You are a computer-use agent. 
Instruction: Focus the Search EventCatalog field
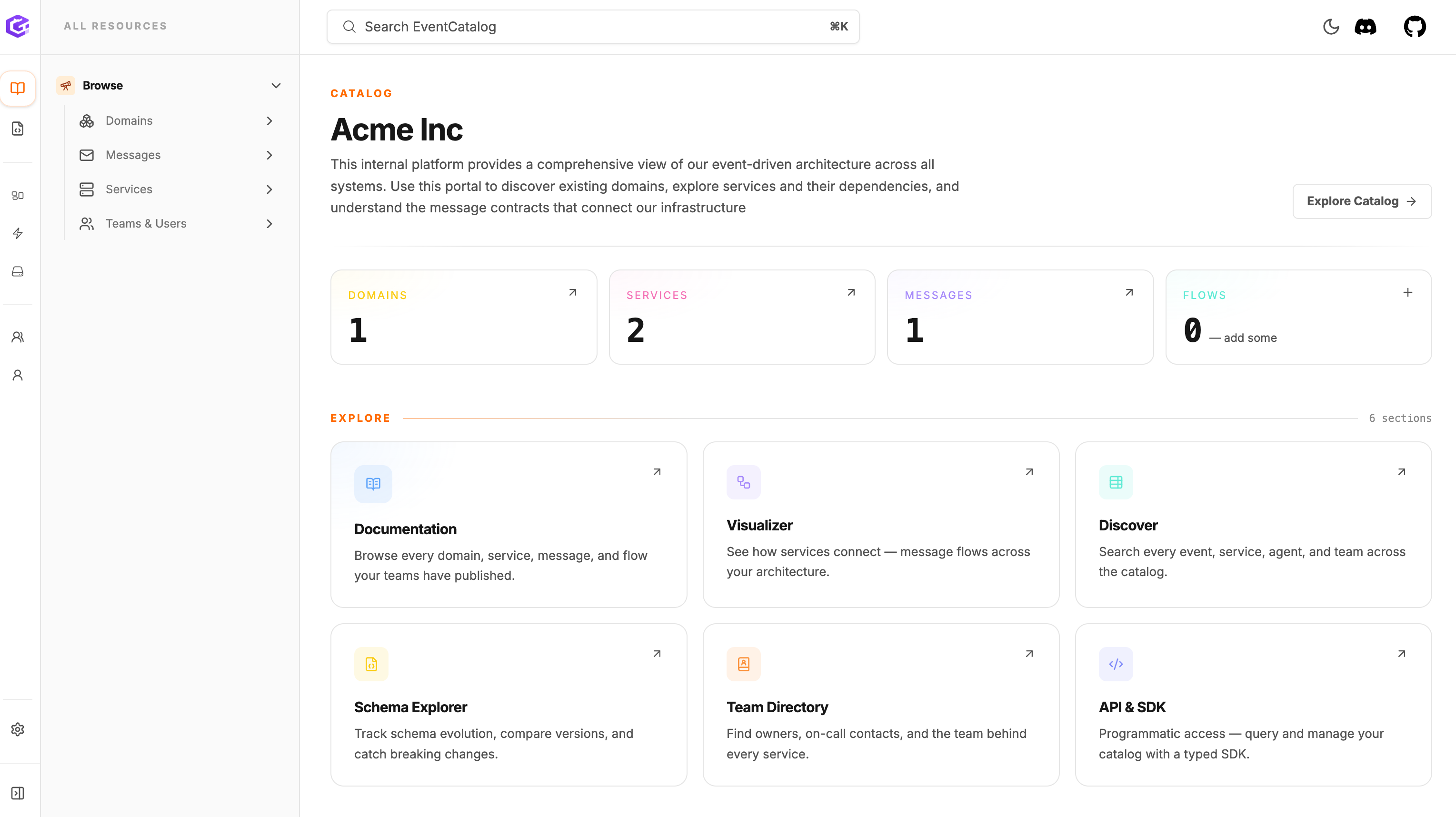point(593,27)
